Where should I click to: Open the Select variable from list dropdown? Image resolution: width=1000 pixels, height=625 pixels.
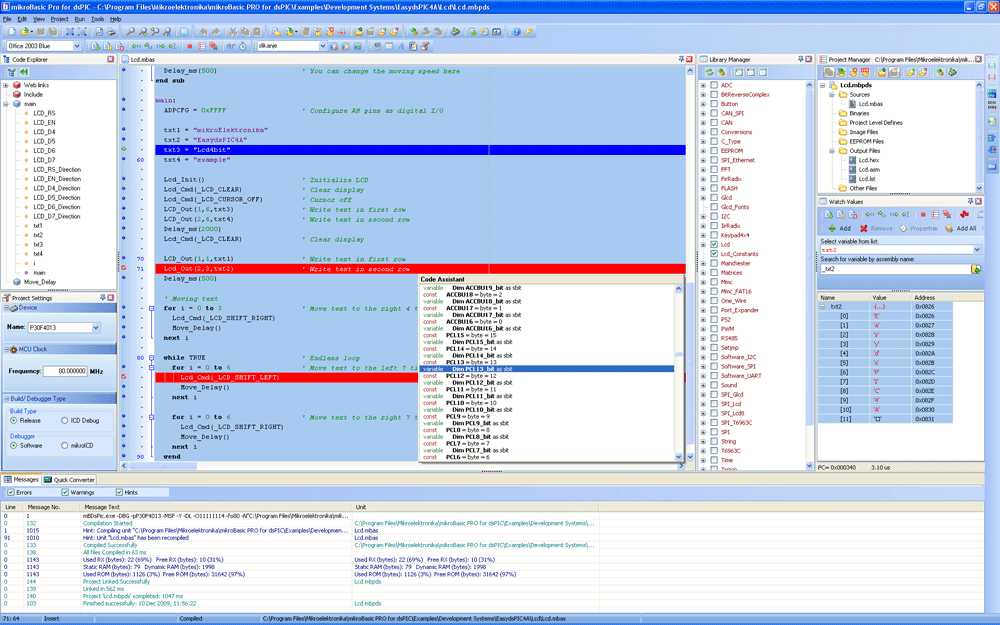pyautogui.click(x=976, y=250)
